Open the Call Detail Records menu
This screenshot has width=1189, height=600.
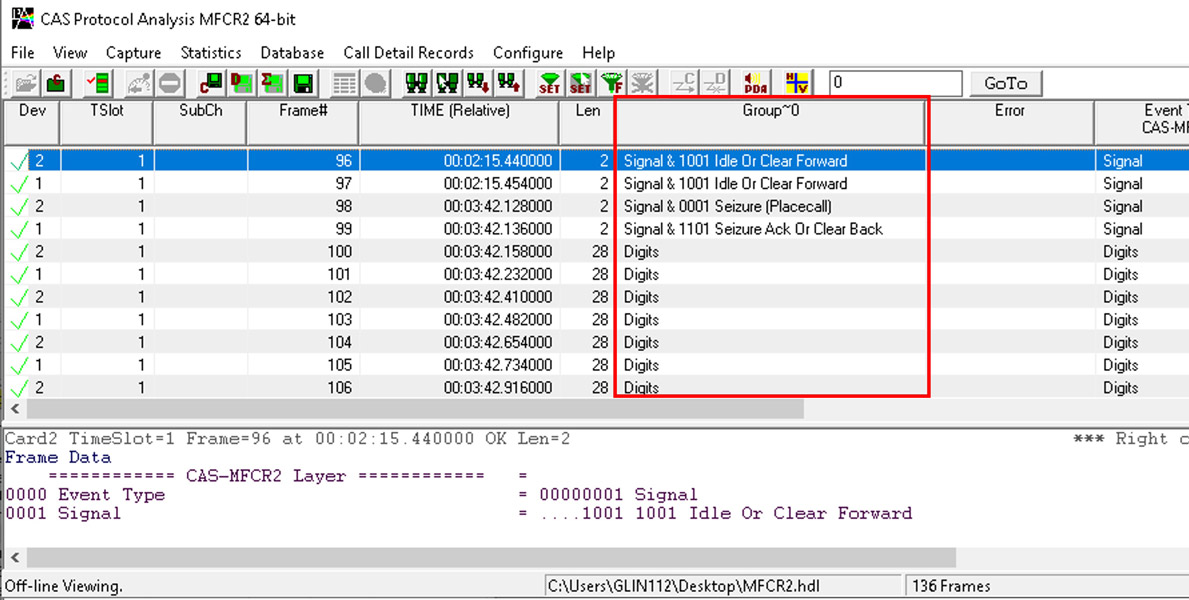409,53
